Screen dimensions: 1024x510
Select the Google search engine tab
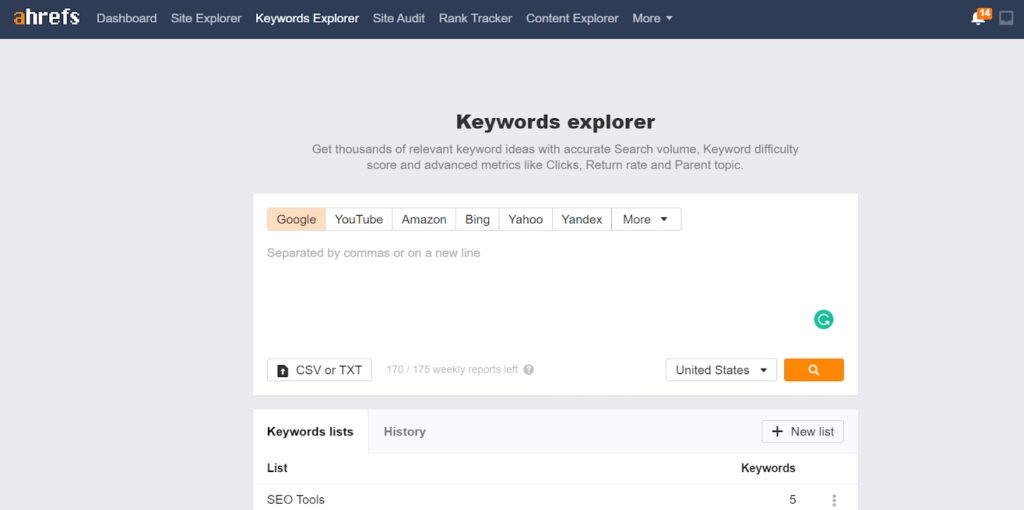click(x=296, y=219)
